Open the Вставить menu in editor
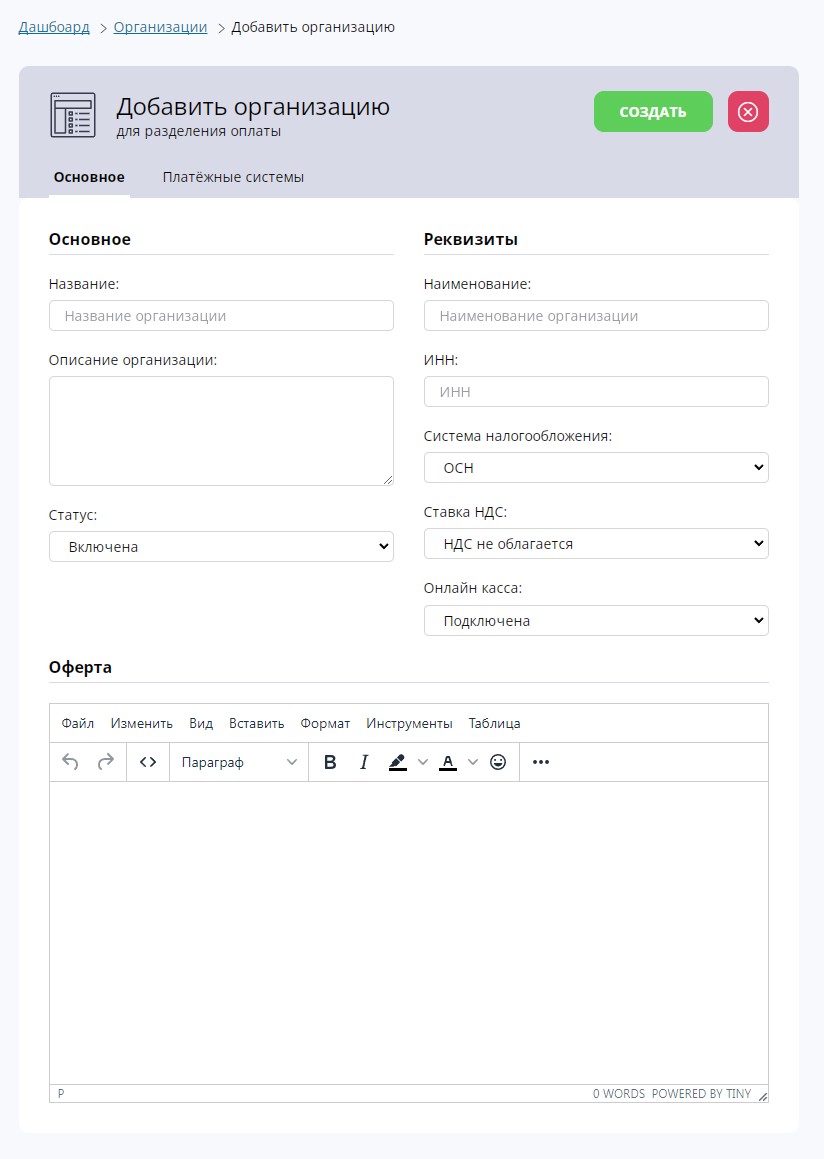Screen dimensions: 824x1159 click(x=256, y=723)
